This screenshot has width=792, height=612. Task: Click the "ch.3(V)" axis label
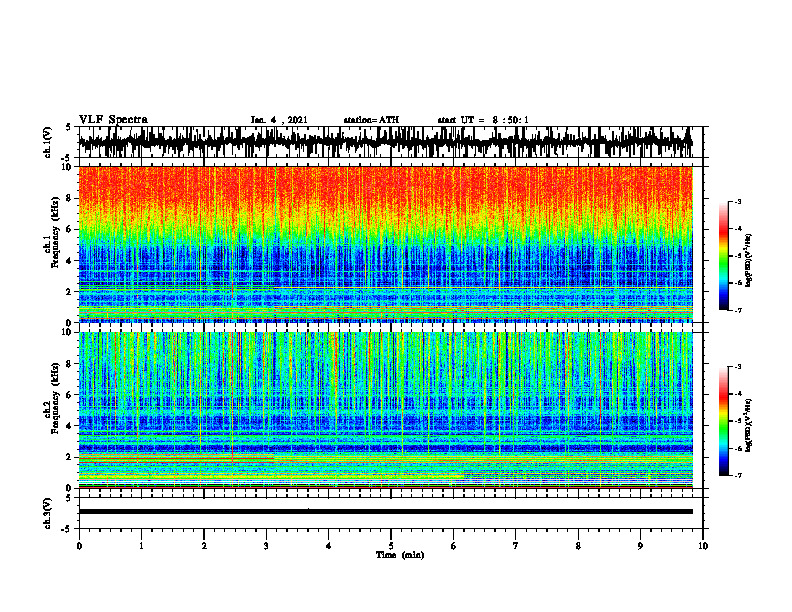pos(48,513)
